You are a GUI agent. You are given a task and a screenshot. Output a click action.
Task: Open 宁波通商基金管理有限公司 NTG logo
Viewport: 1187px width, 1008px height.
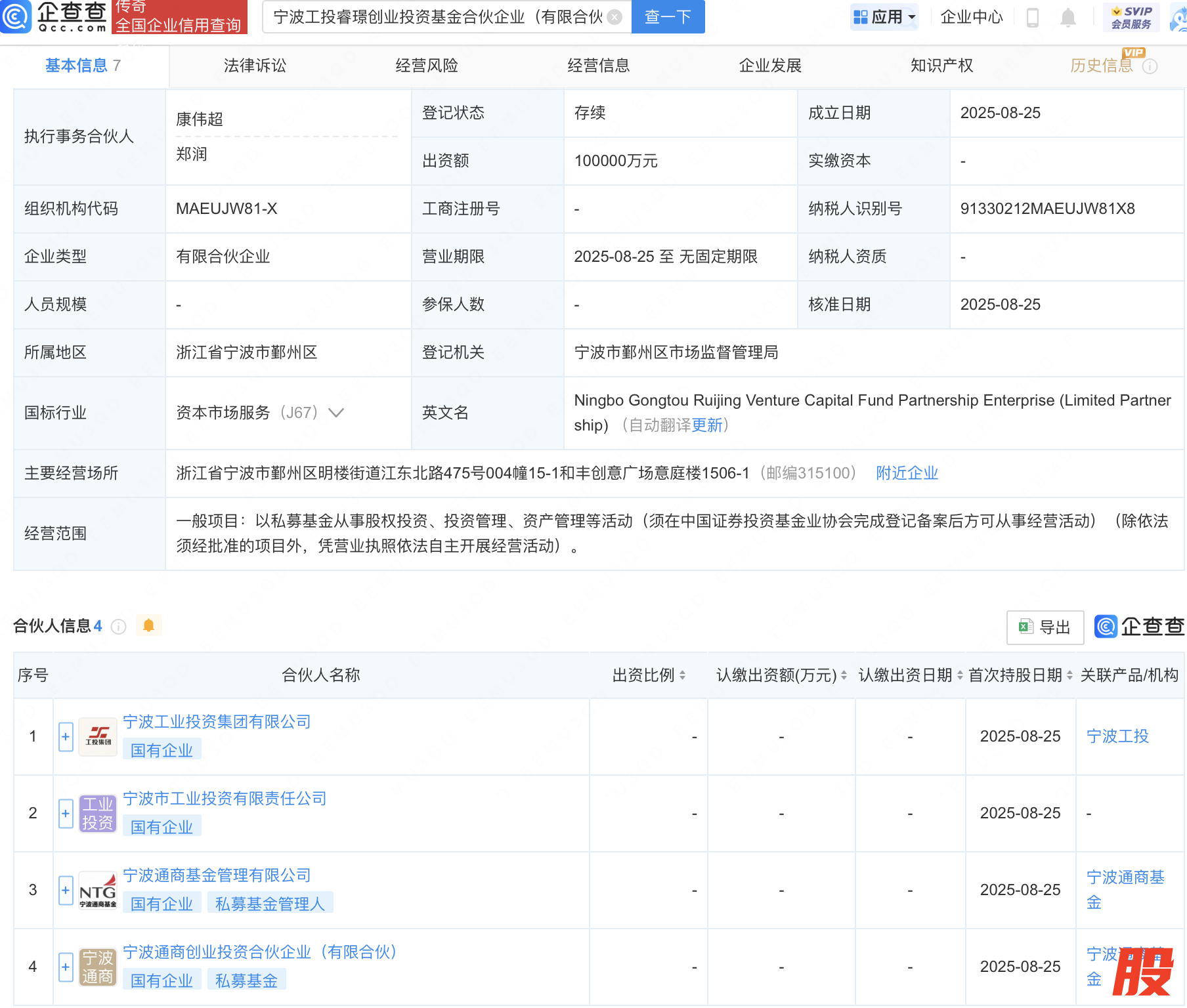pyautogui.click(x=98, y=890)
